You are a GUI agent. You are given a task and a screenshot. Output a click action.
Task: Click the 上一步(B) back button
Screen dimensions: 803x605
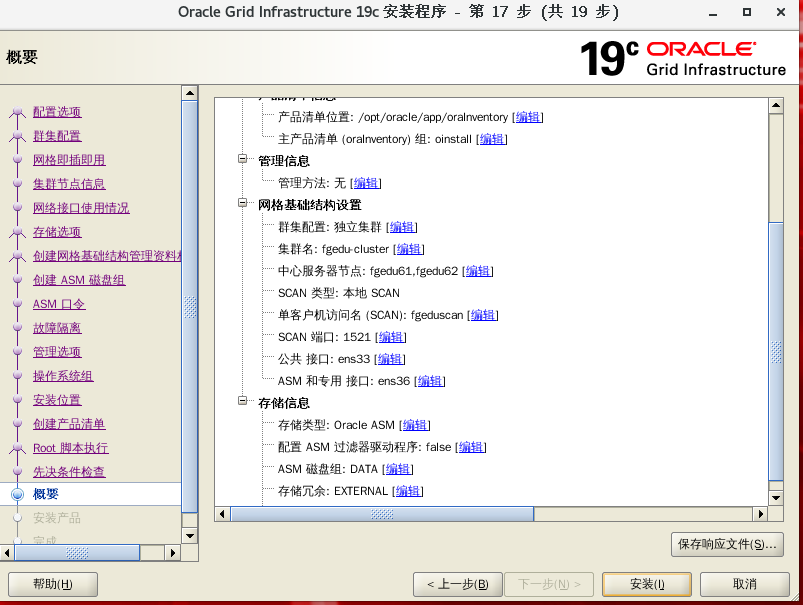pos(457,585)
